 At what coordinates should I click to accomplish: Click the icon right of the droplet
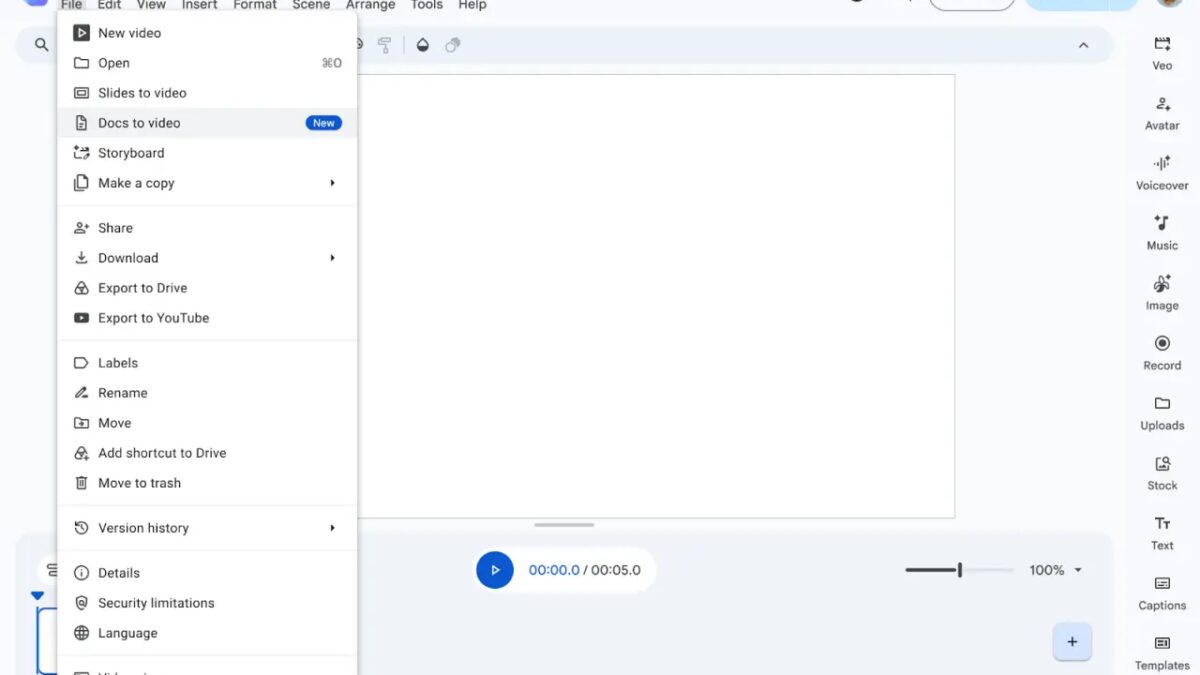[453, 45]
